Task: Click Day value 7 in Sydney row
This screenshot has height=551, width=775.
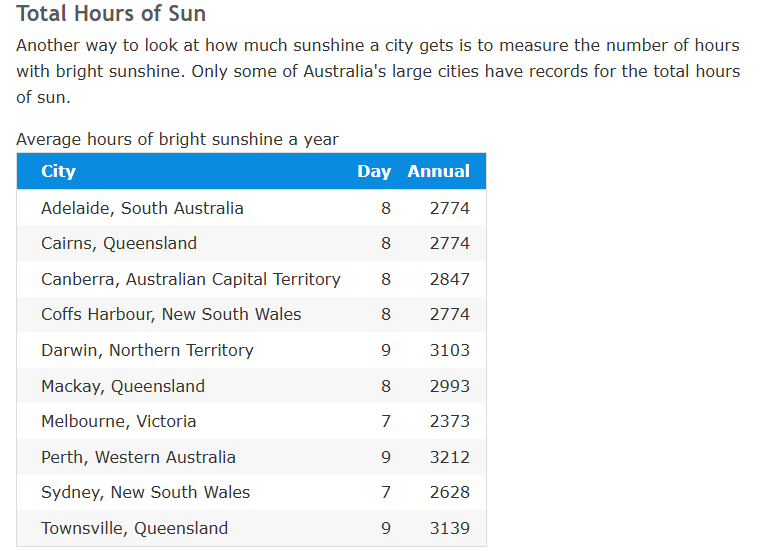Action: (x=386, y=492)
